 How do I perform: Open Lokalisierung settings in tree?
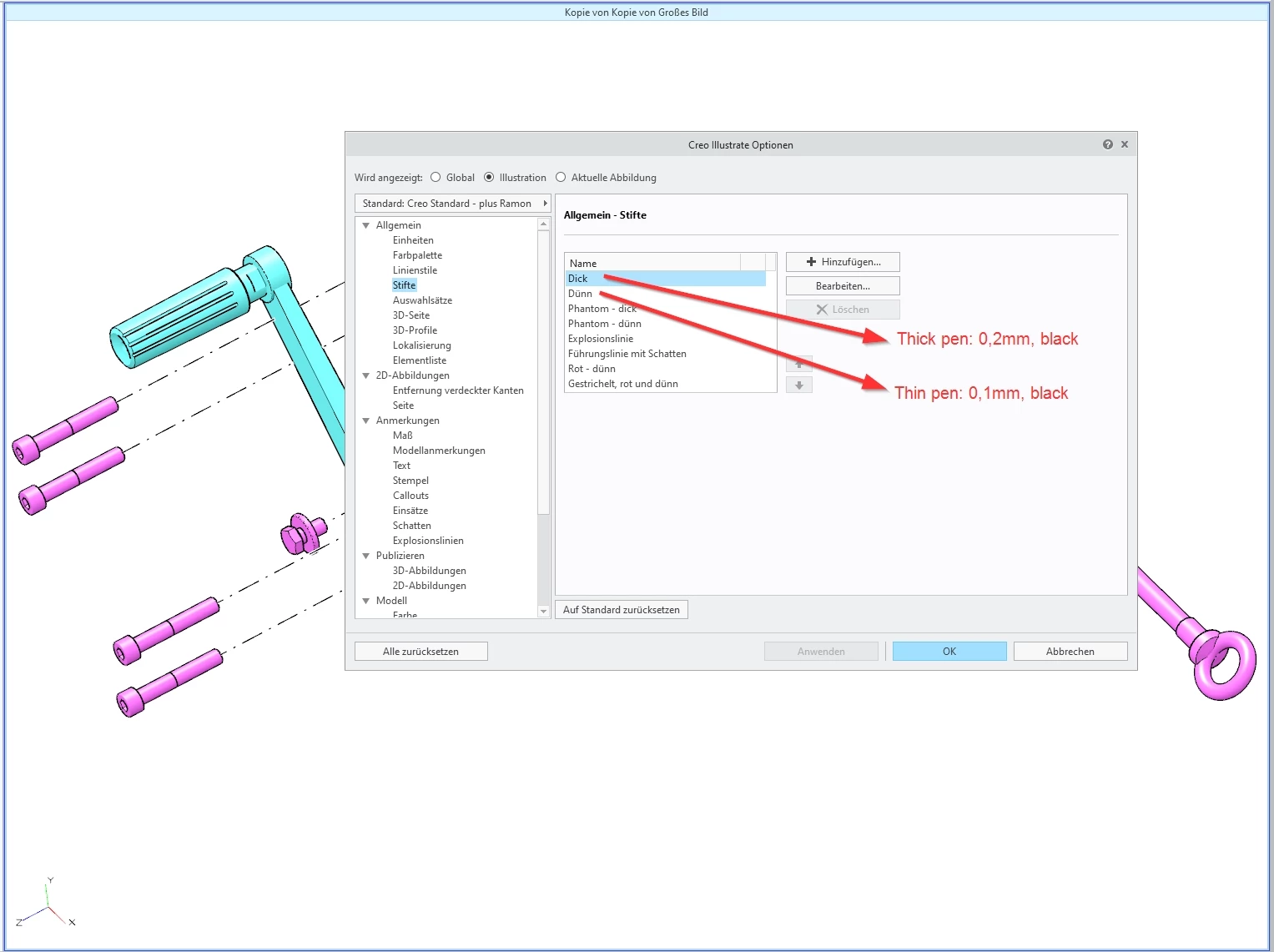(421, 345)
